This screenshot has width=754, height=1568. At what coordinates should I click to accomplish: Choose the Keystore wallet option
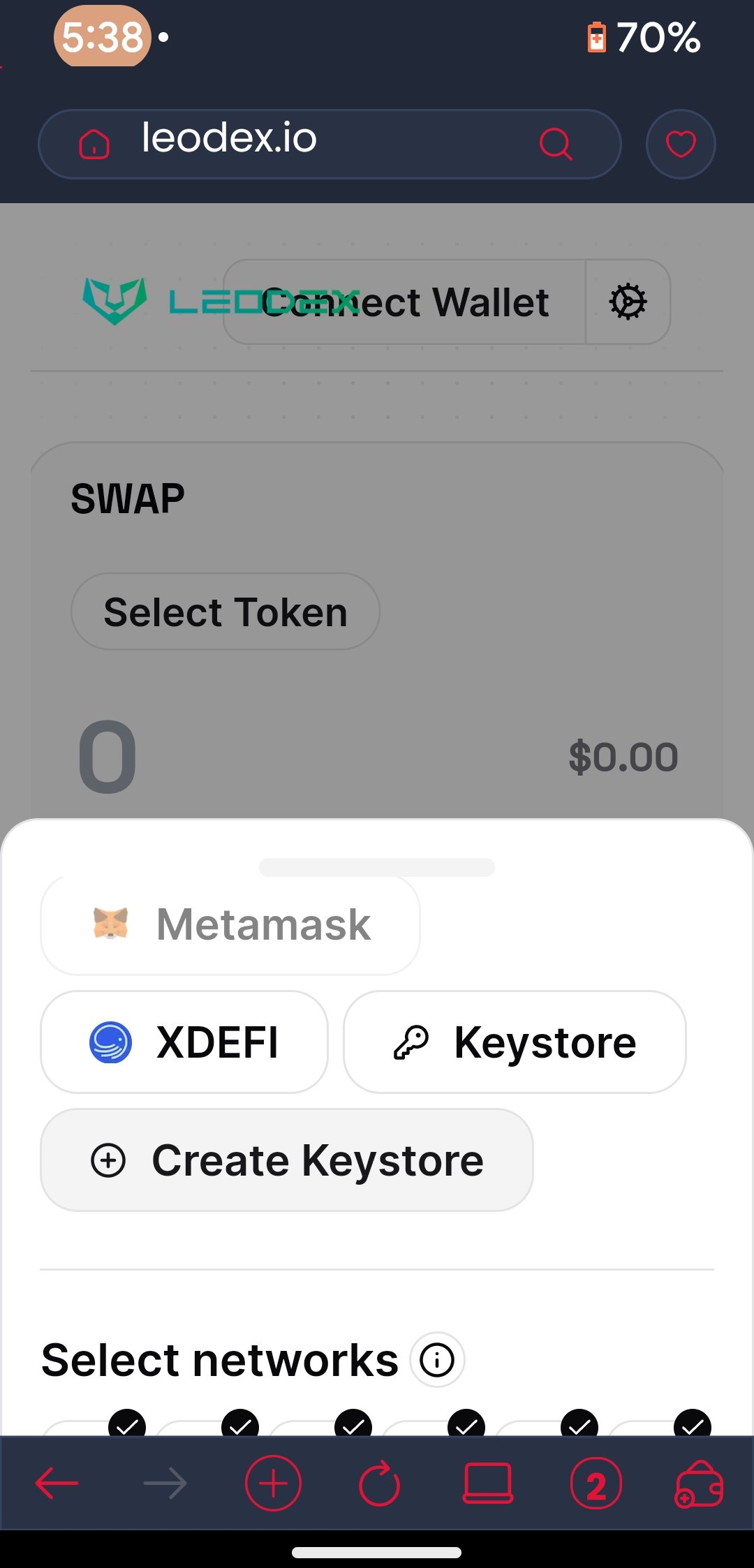(515, 1042)
